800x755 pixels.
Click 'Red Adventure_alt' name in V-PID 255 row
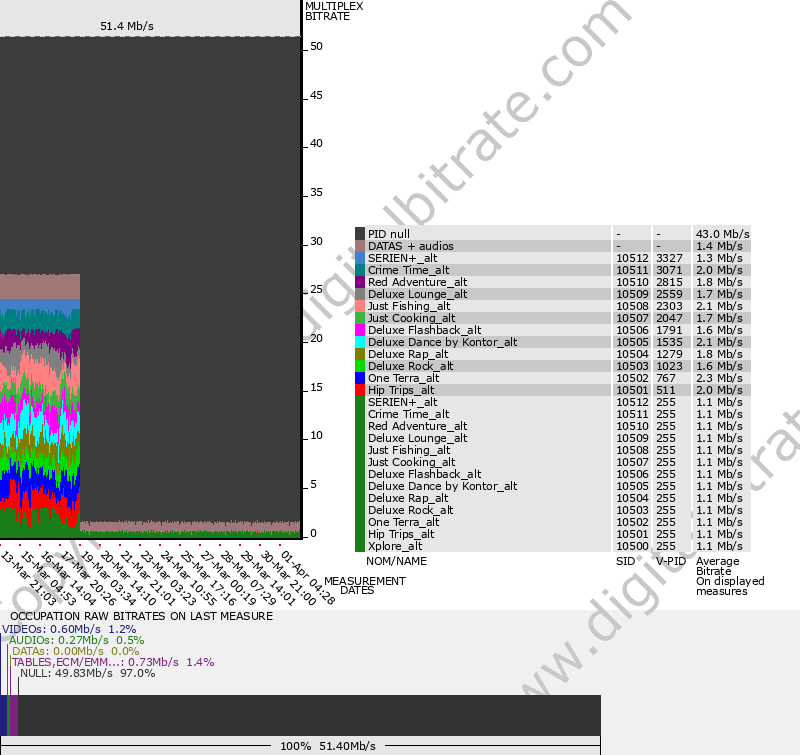pos(418,426)
